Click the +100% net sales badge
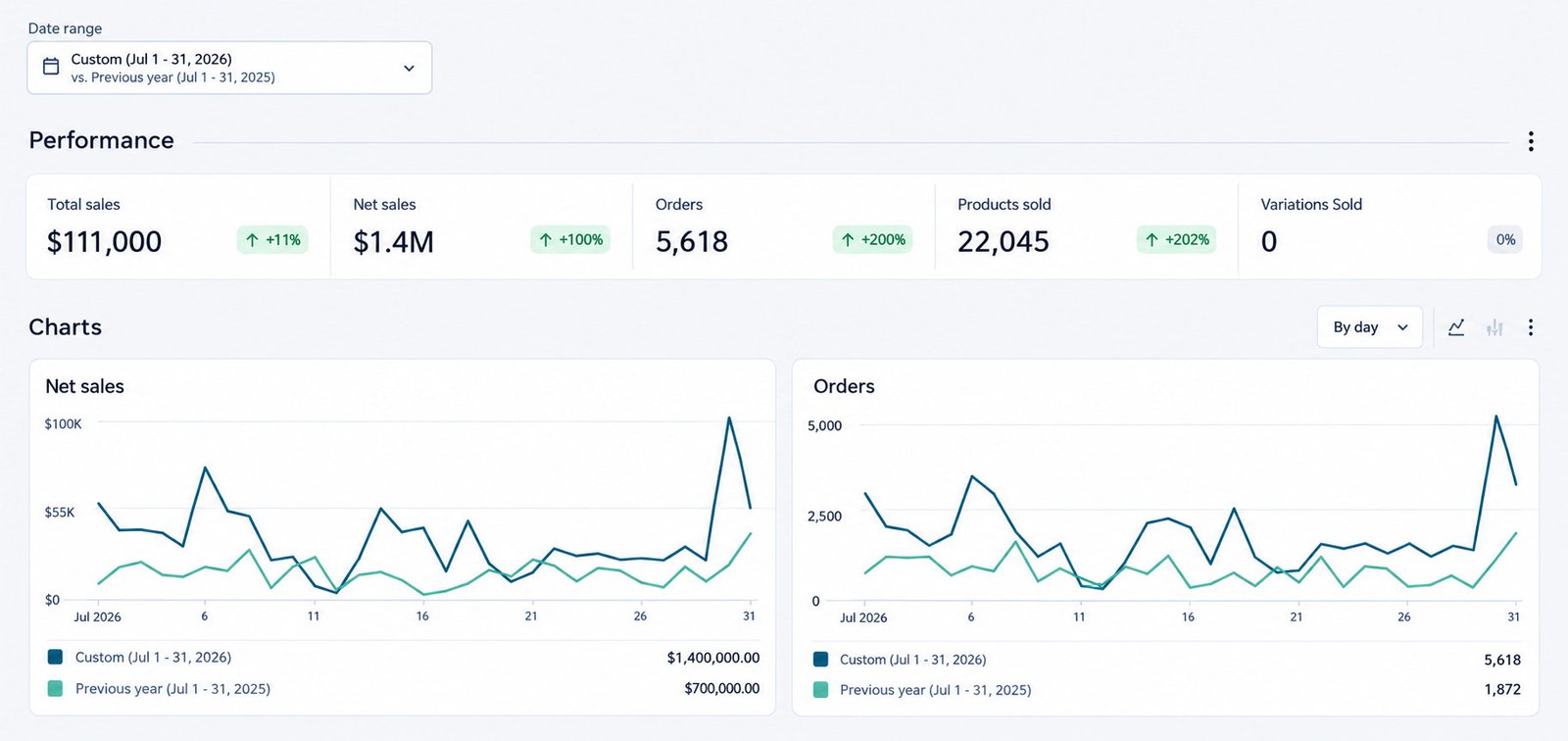Screen dimensions: 1568x741 (570, 240)
